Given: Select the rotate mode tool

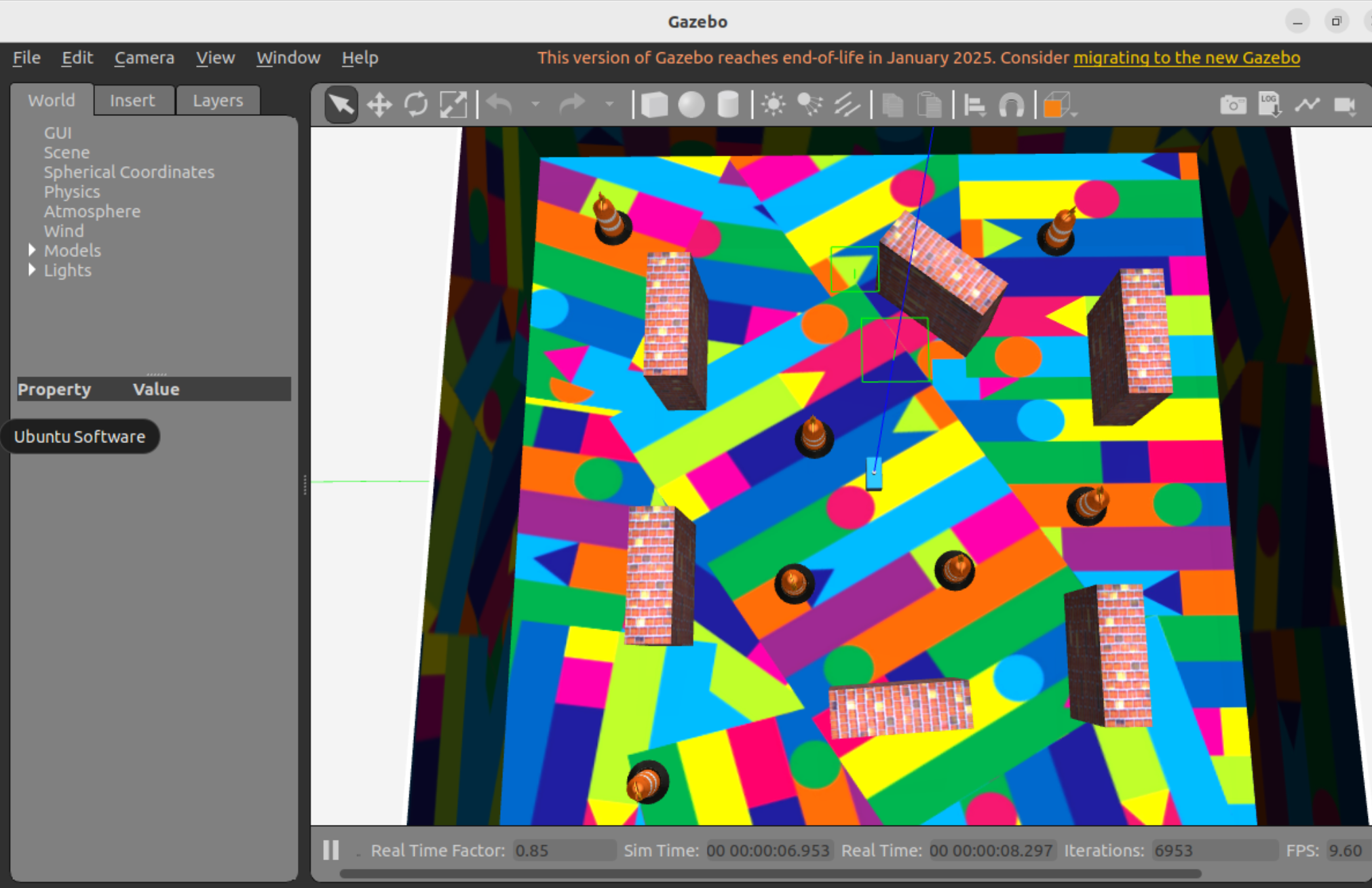Looking at the screenshot, I should pyautogui.click(x=416, y=105).
